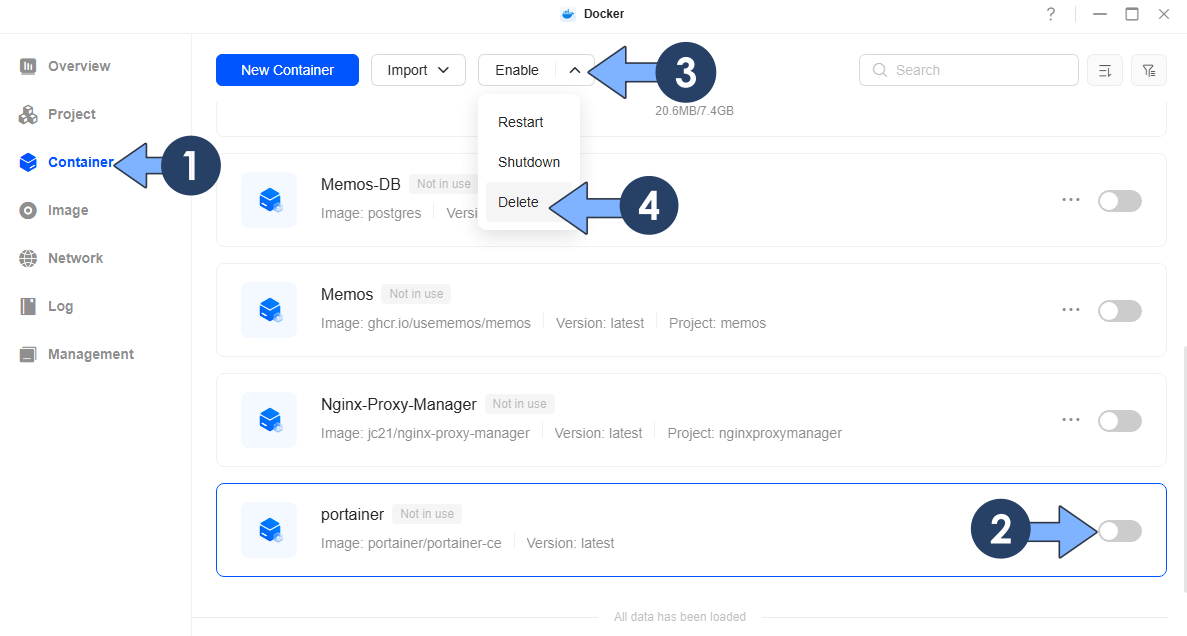Open the Overview section
The height and width of the screenshot is (636, 1187).
(x=64, y=66)
